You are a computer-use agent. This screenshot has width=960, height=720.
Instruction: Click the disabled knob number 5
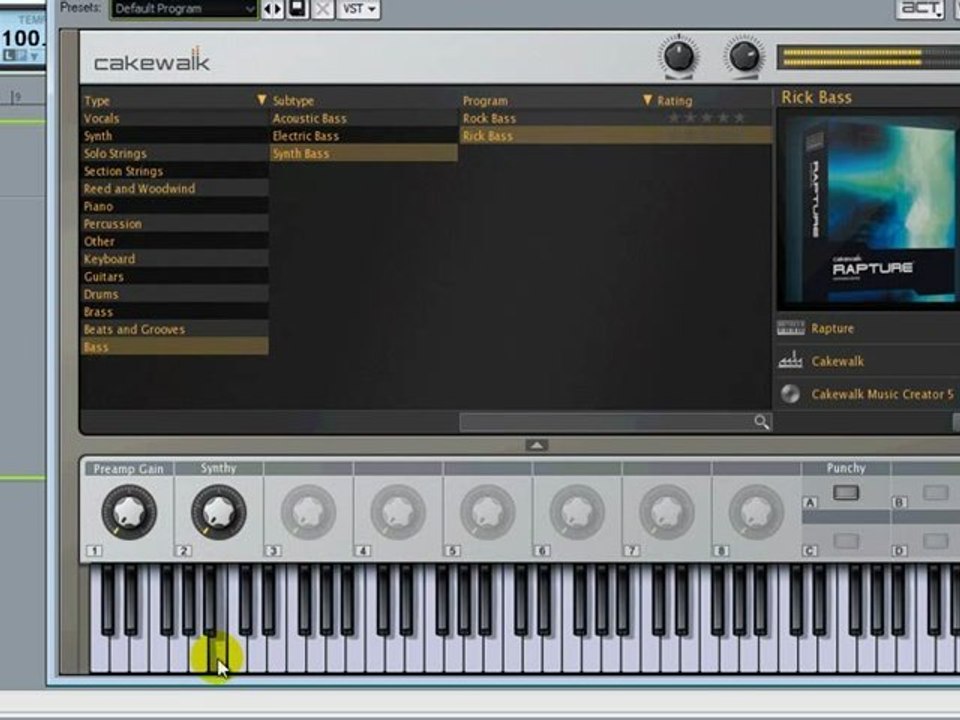tap(487, 512)
